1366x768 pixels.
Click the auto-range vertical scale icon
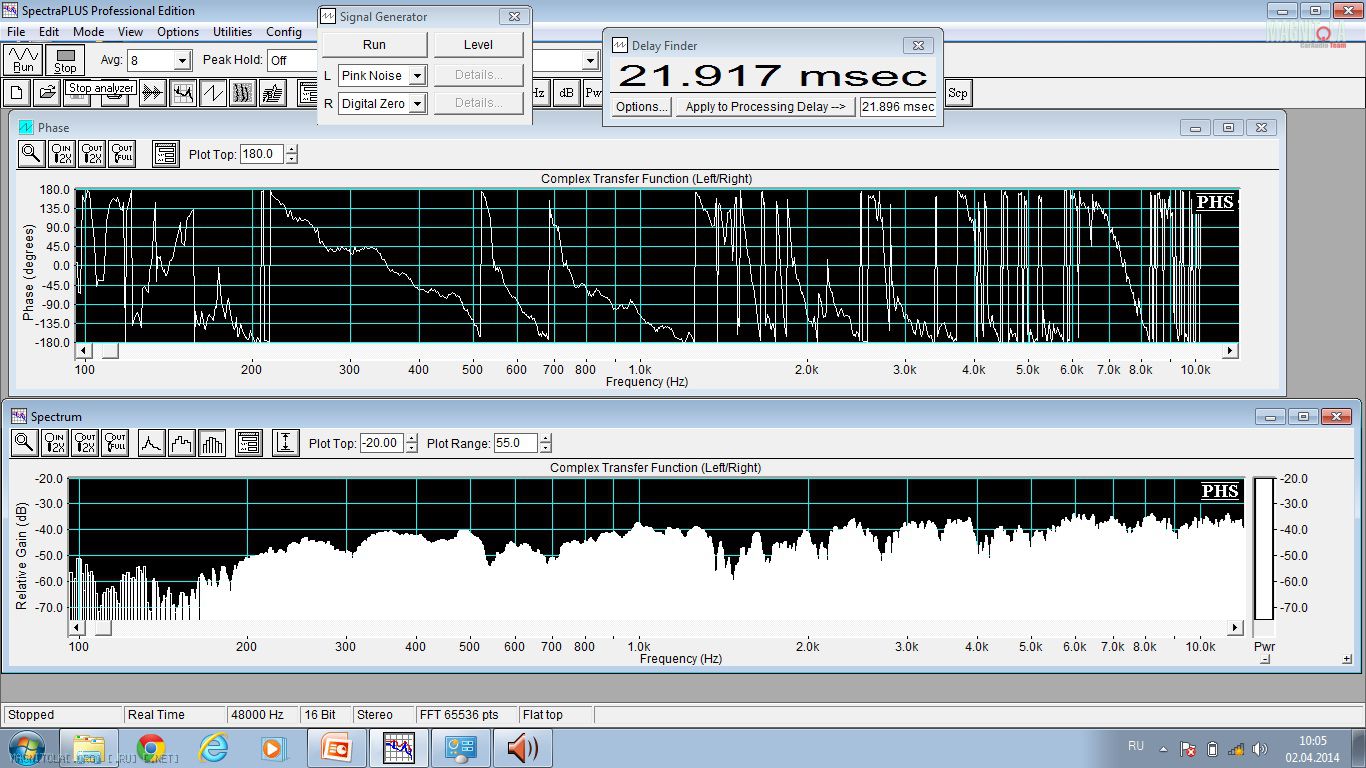point(286,443)
